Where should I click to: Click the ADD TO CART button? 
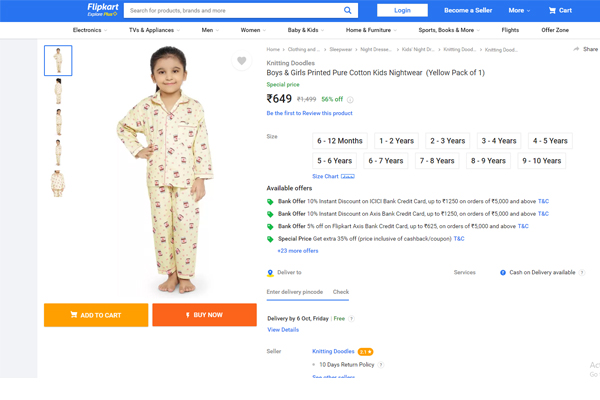96,315
